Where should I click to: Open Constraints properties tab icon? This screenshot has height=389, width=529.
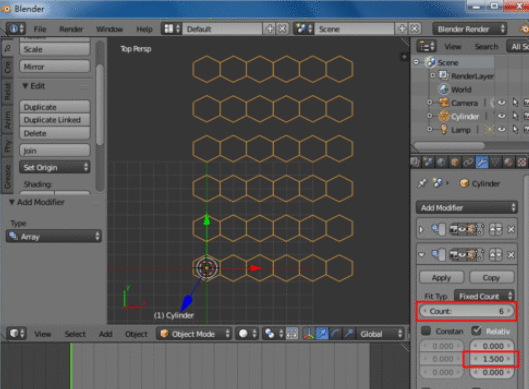click(x=468, y=163)
